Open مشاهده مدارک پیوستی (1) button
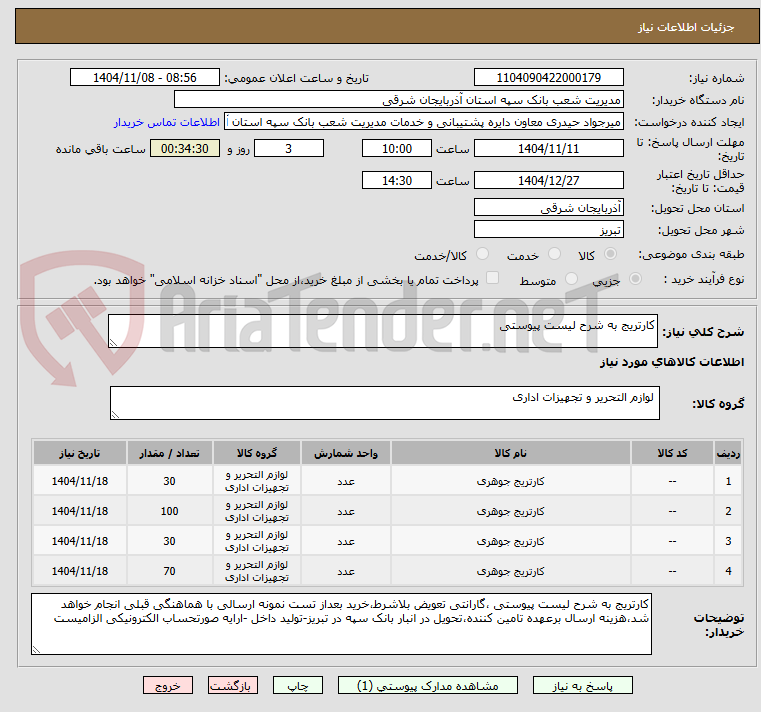The image size is (761, 712). pos(428,685)
